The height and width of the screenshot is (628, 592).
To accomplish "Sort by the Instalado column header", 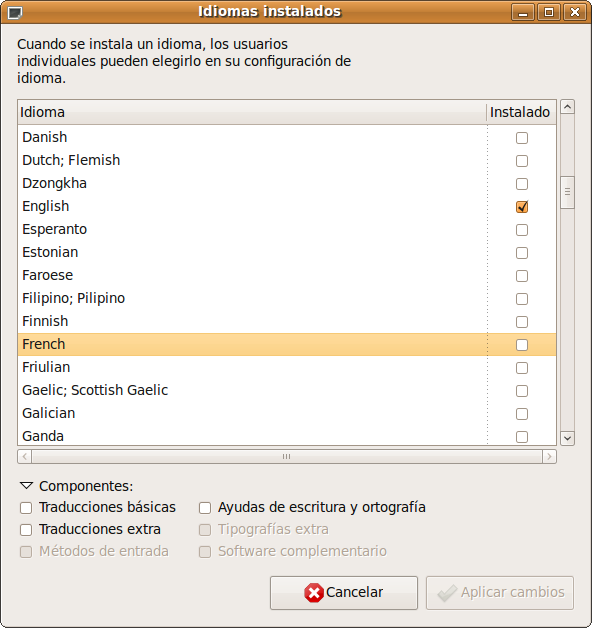I will coord(521,112).
